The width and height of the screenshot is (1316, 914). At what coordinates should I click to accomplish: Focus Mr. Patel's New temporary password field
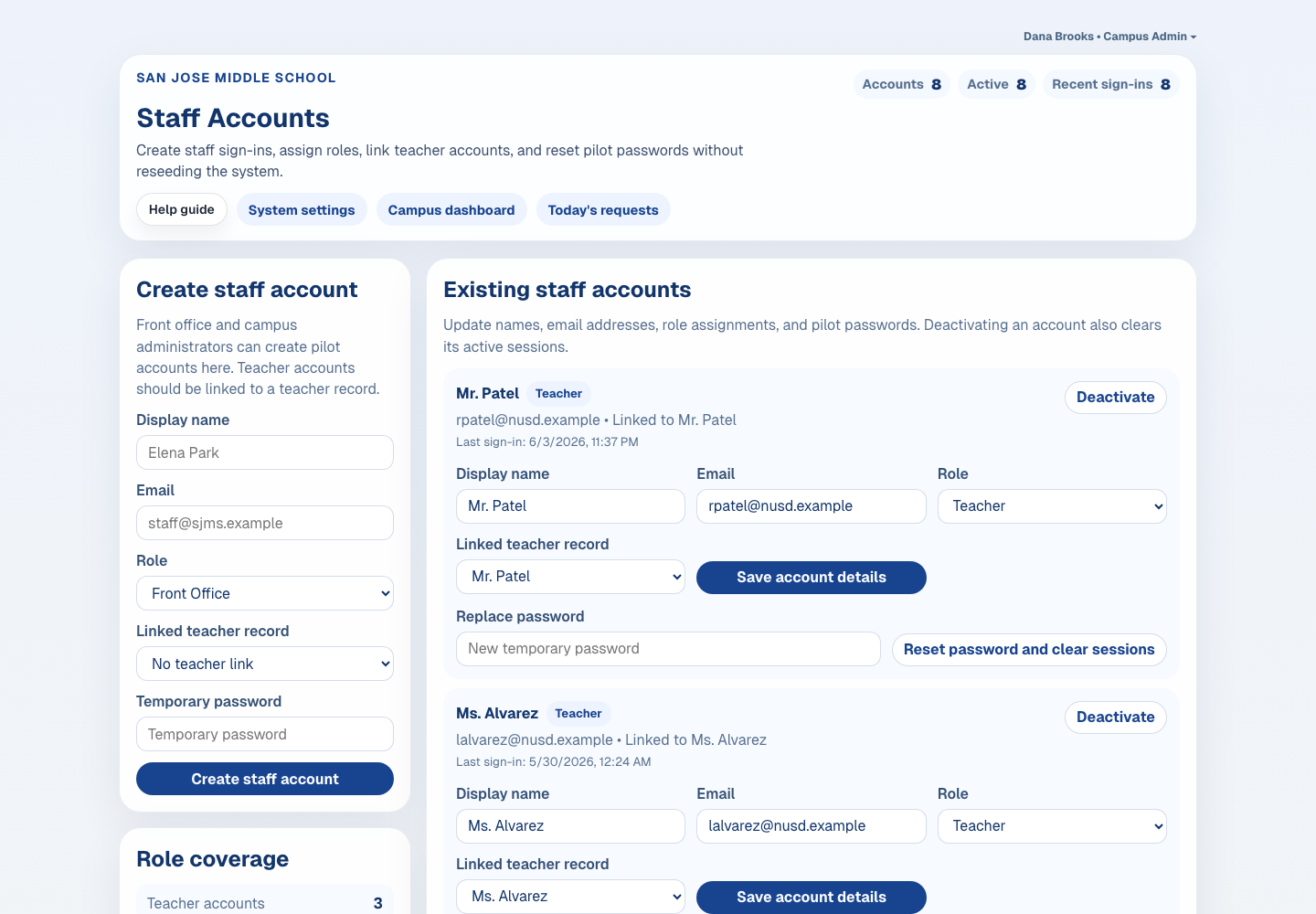[668, 649]
